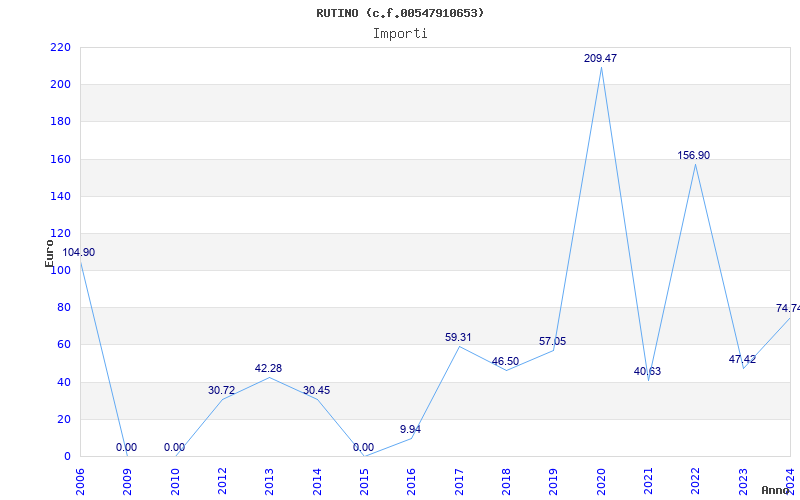Select the Importi subtitle text

point(400,34)
